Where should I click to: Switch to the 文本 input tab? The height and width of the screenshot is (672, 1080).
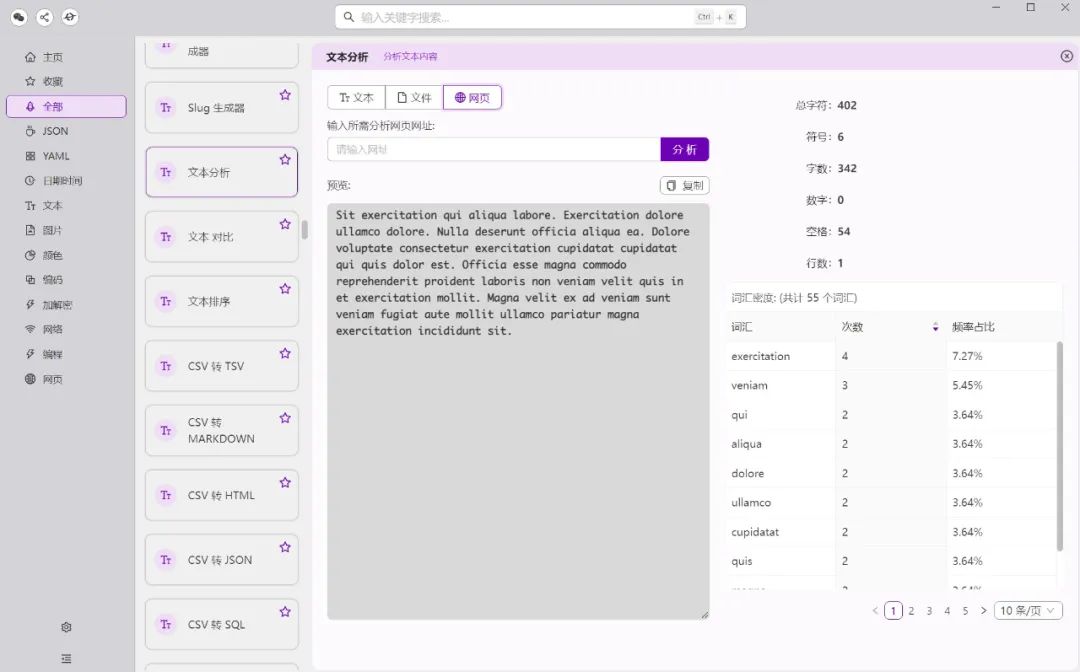[356, 98]
